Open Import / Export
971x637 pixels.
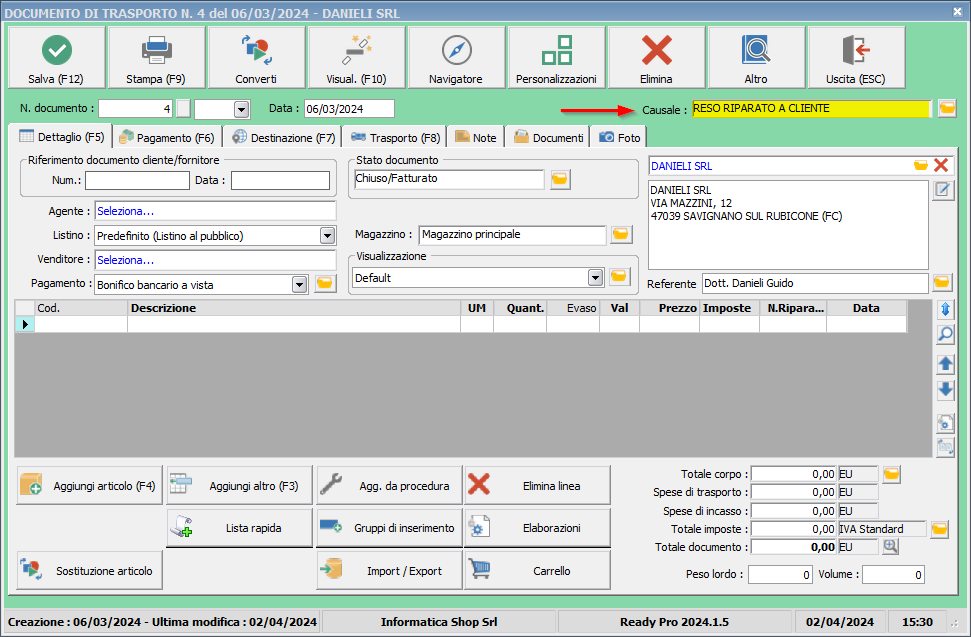click(390, 570)
